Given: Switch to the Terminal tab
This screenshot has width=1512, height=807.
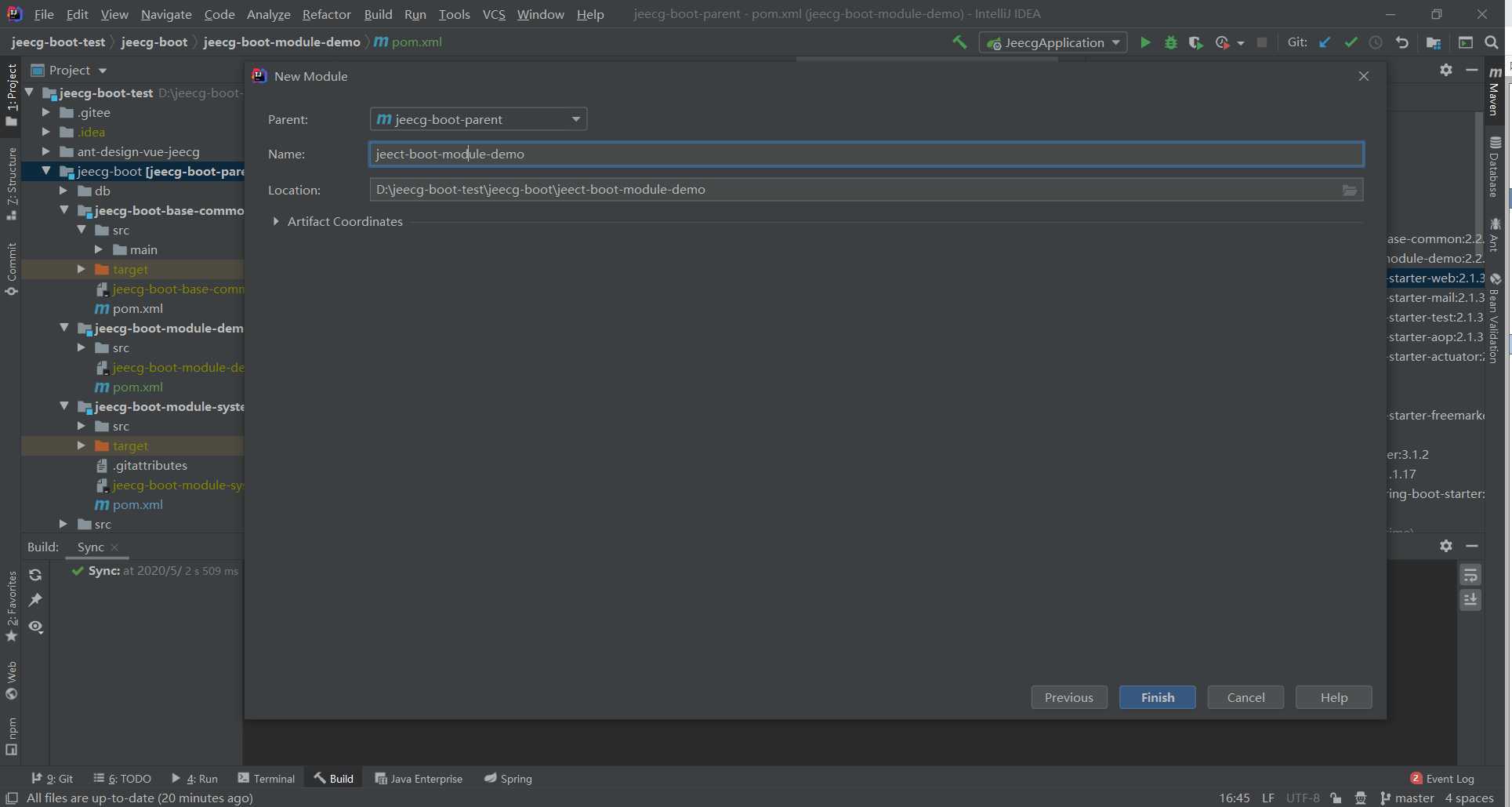Looking at the screenshot, I should pyautogui.click(x=267, y=779).
